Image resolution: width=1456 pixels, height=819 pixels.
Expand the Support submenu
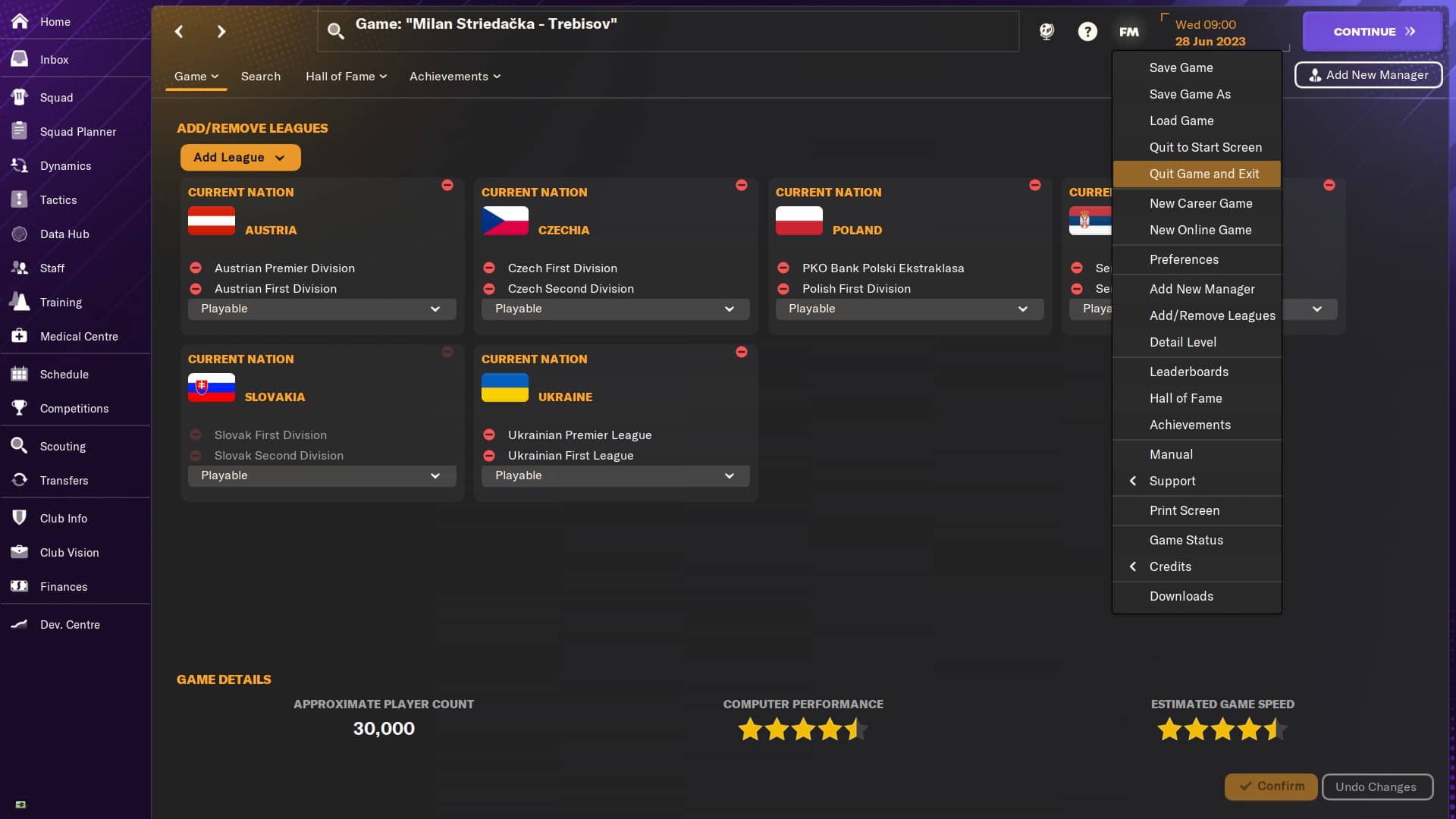[1197, 481]
